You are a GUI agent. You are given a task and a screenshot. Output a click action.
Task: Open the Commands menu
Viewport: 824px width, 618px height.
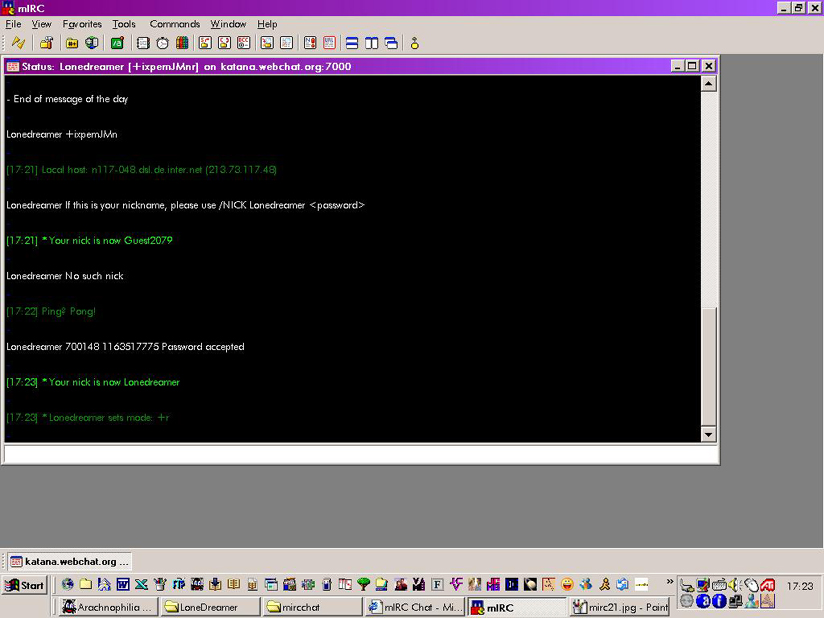click(175, 24)
